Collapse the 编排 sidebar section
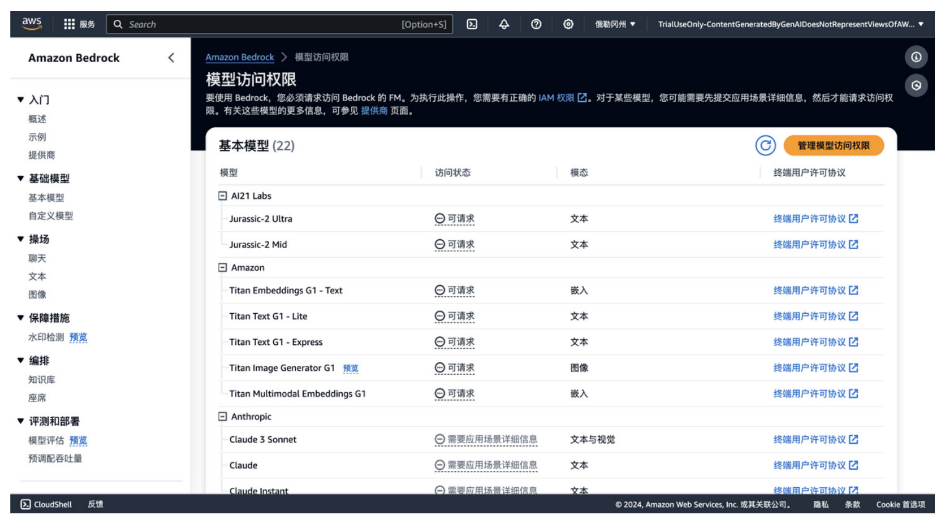 21,360
